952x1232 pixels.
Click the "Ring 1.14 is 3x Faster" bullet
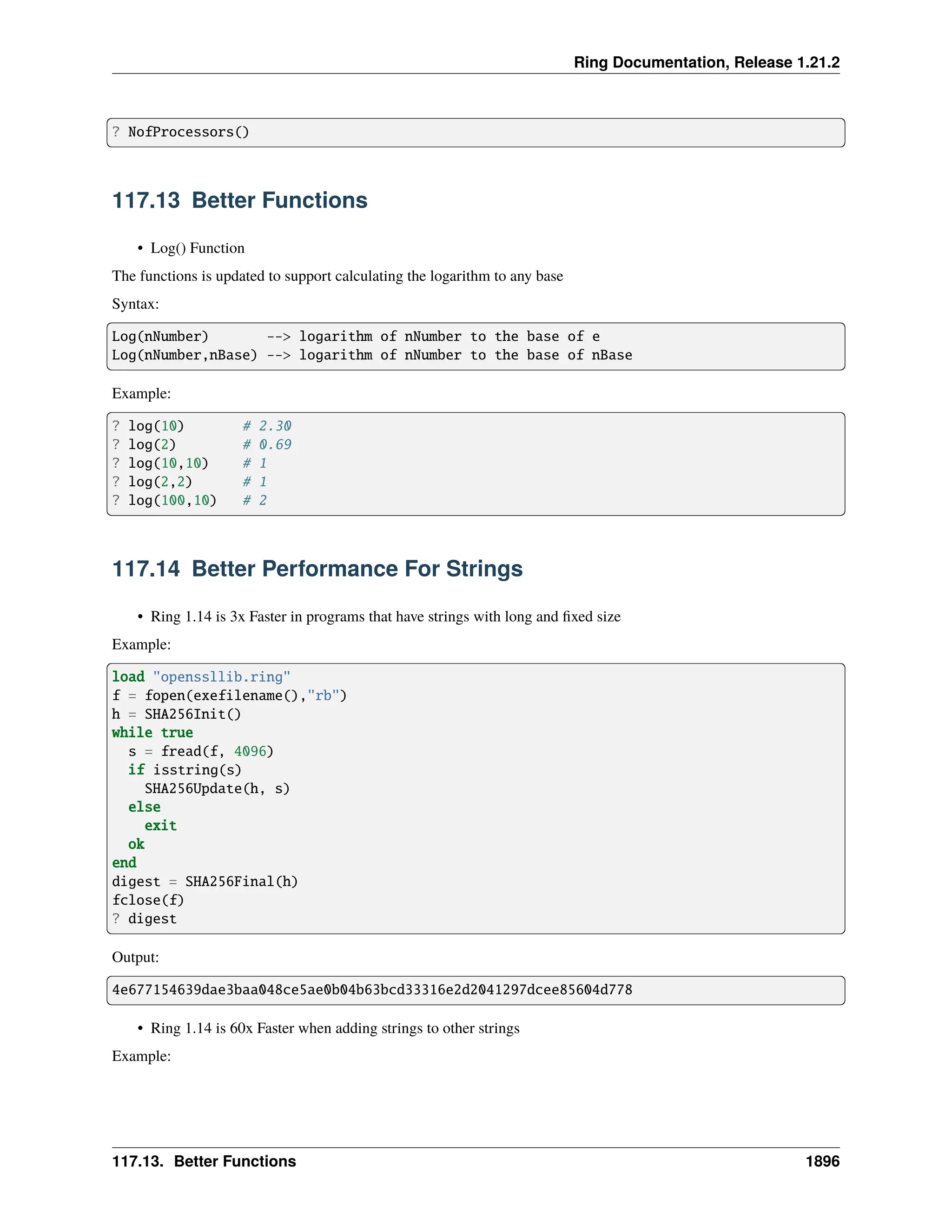tap(385, 616)
